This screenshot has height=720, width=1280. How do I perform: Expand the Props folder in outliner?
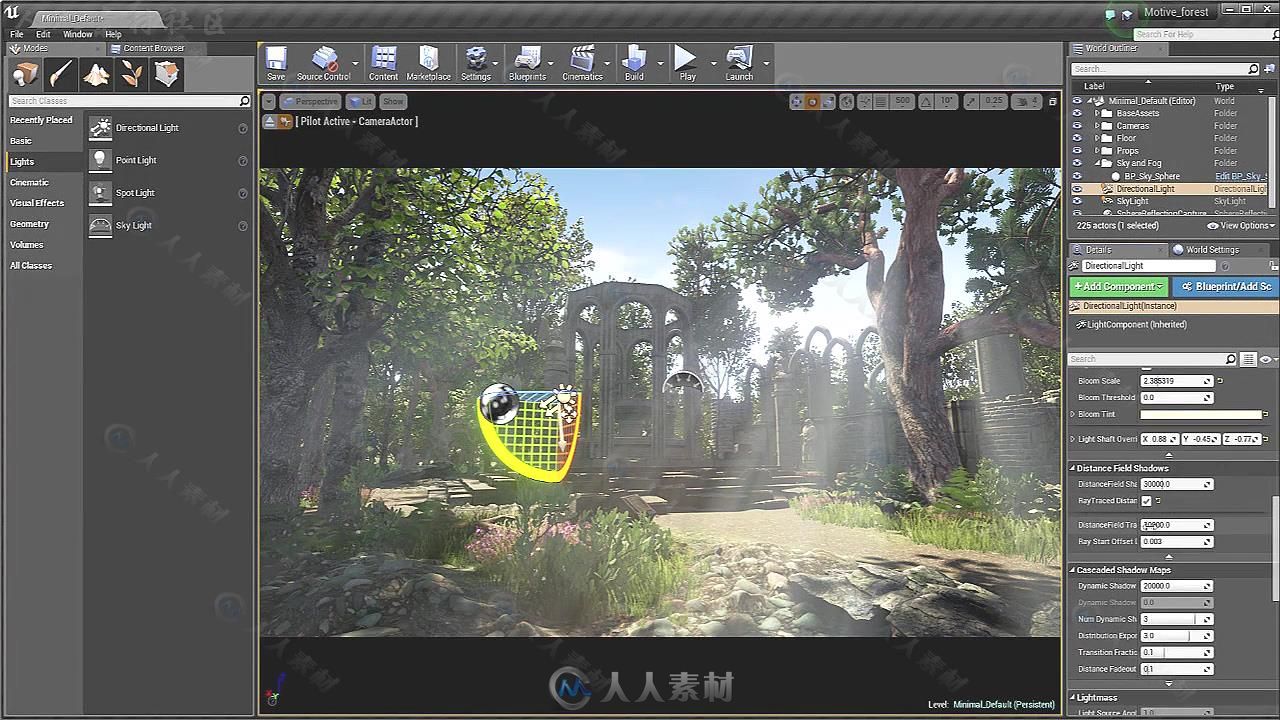pyautogui.click(x=1097, y=151)
